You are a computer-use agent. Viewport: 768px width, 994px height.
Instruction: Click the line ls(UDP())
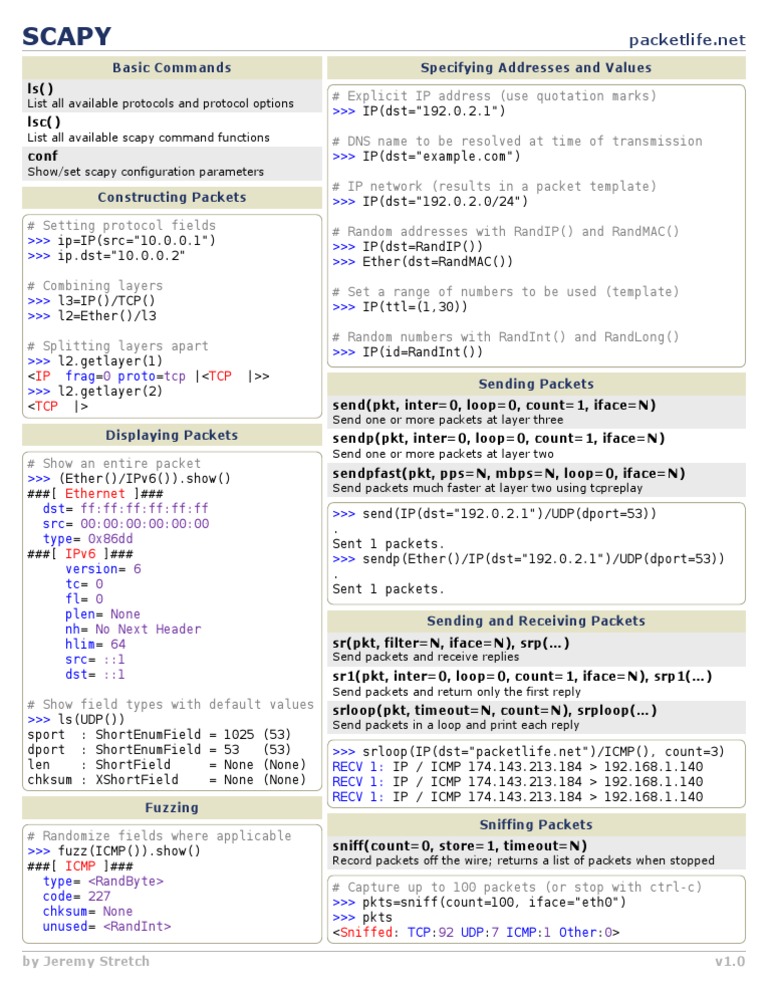tap(76, 720)
